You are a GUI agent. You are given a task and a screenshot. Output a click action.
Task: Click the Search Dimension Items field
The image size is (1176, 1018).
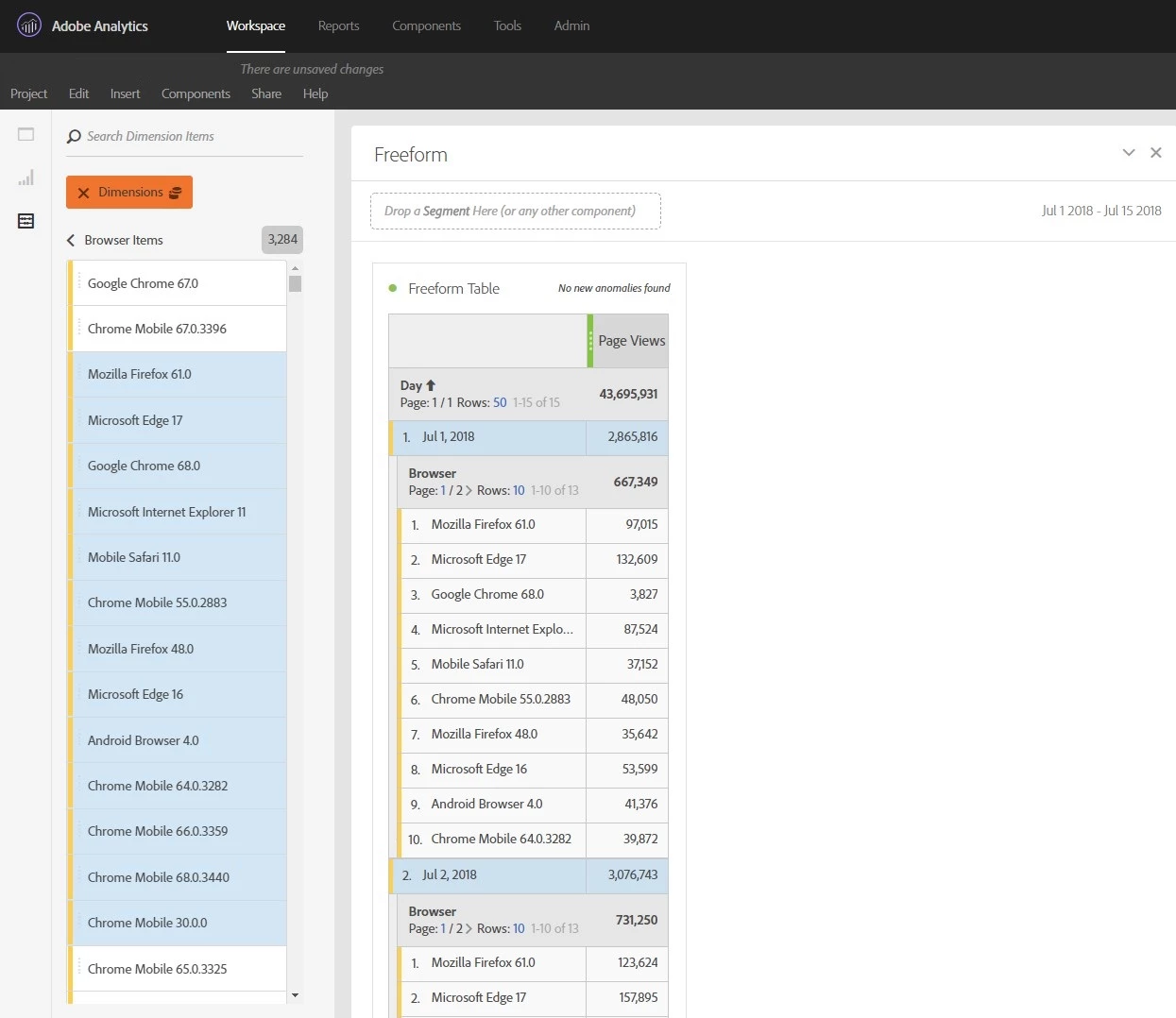(x=185, y=137)
